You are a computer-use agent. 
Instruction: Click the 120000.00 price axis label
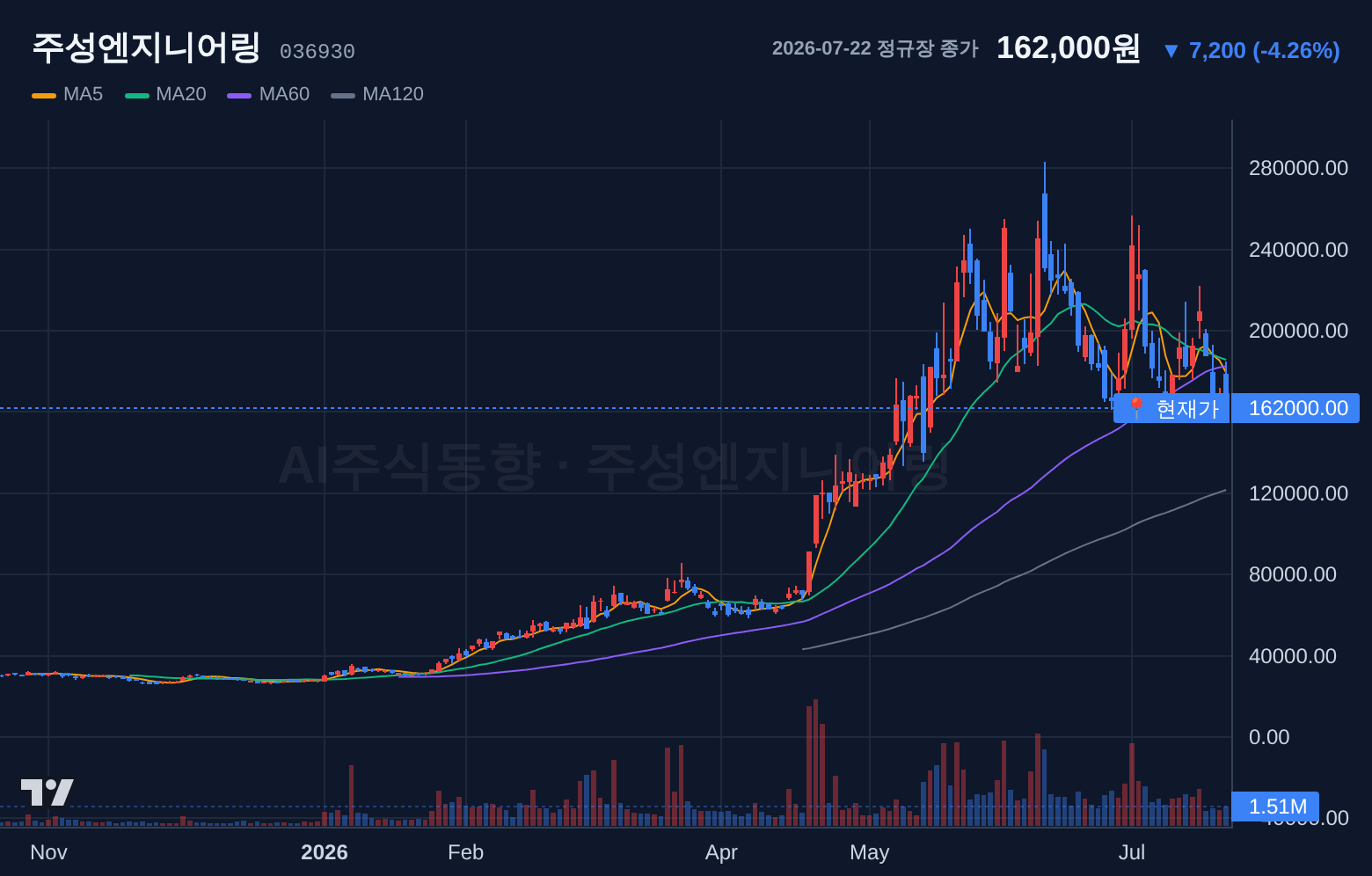click(1298, 493)
